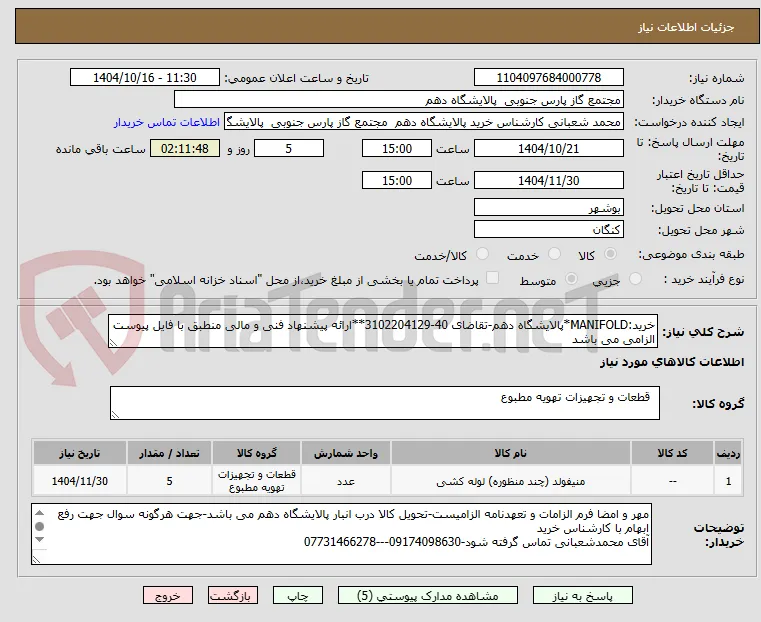
Task: Click the response deadline date 1404/10/21
Action: pos(548,148)
